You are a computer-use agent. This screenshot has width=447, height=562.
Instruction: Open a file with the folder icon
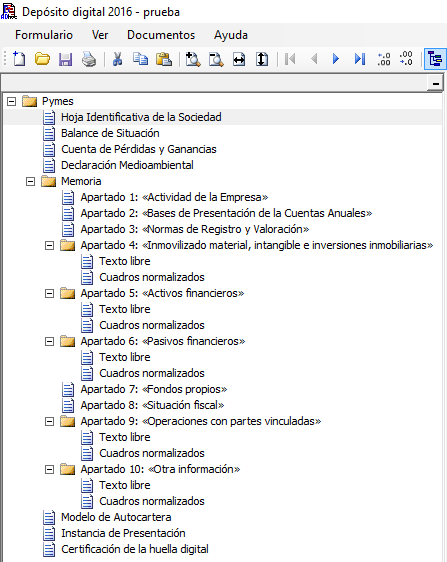pyautogui.click(x=42, y=59)
